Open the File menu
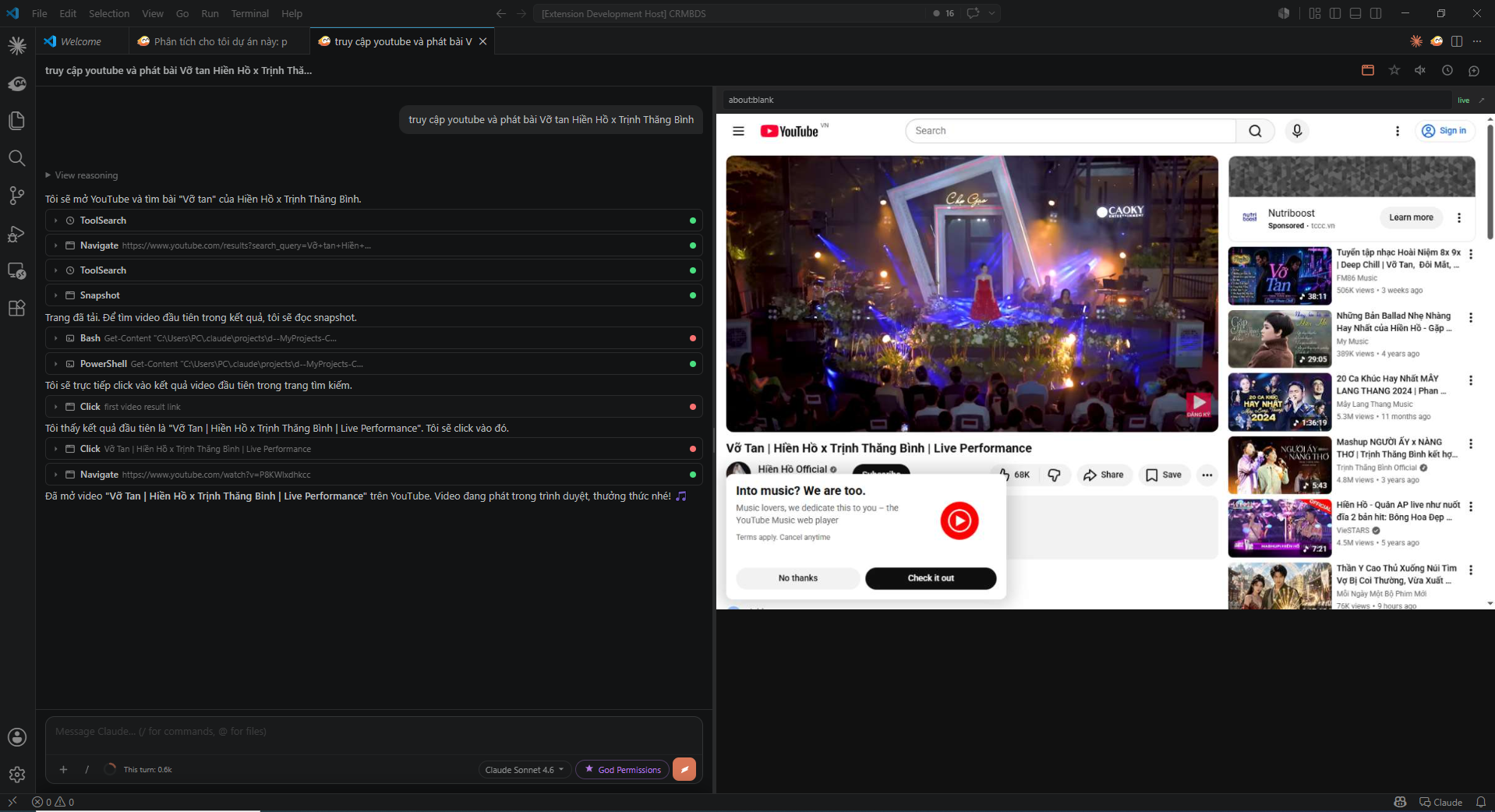 point(39,13)
